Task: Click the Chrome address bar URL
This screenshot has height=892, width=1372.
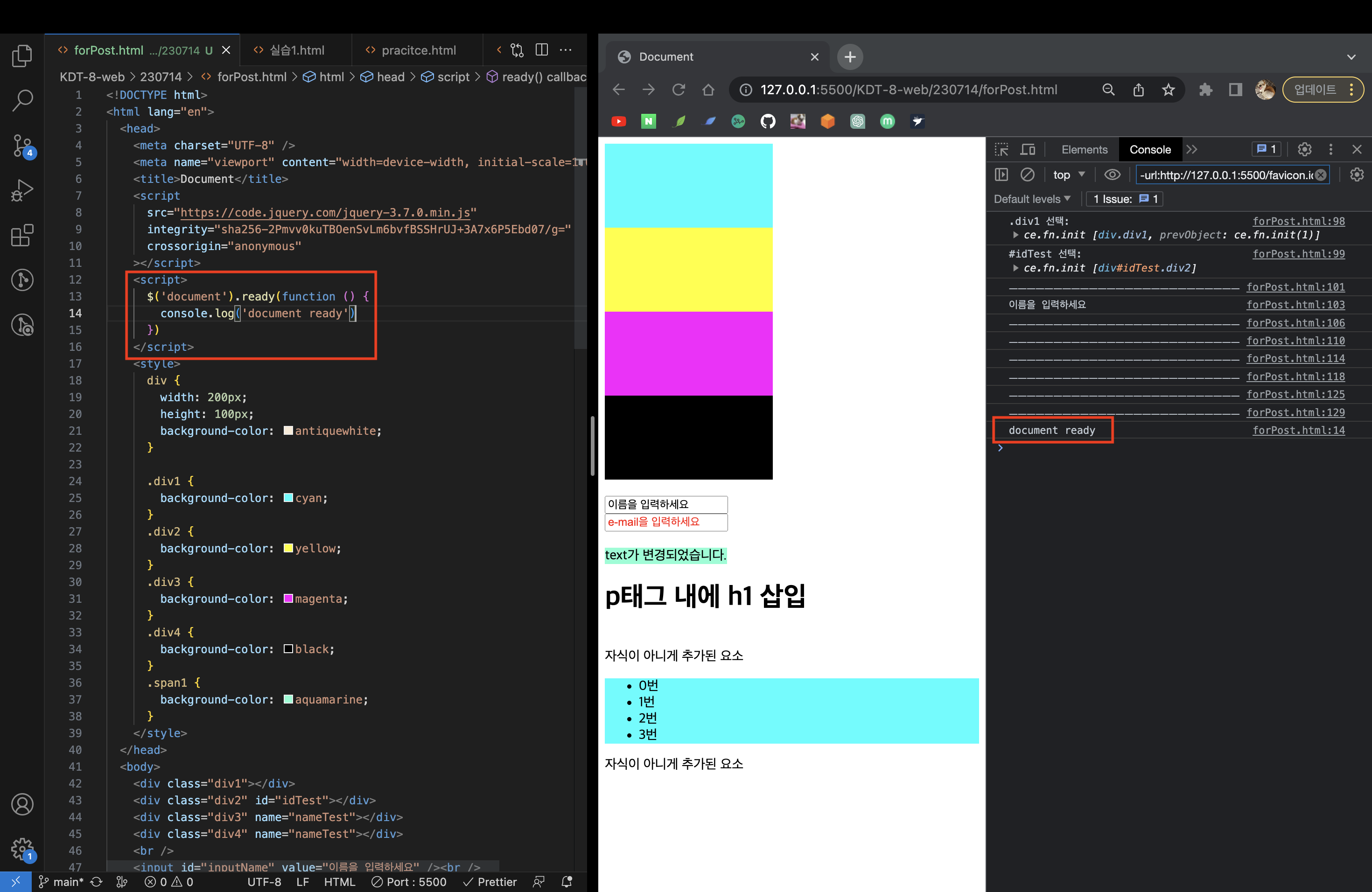Action: (908, 89)
